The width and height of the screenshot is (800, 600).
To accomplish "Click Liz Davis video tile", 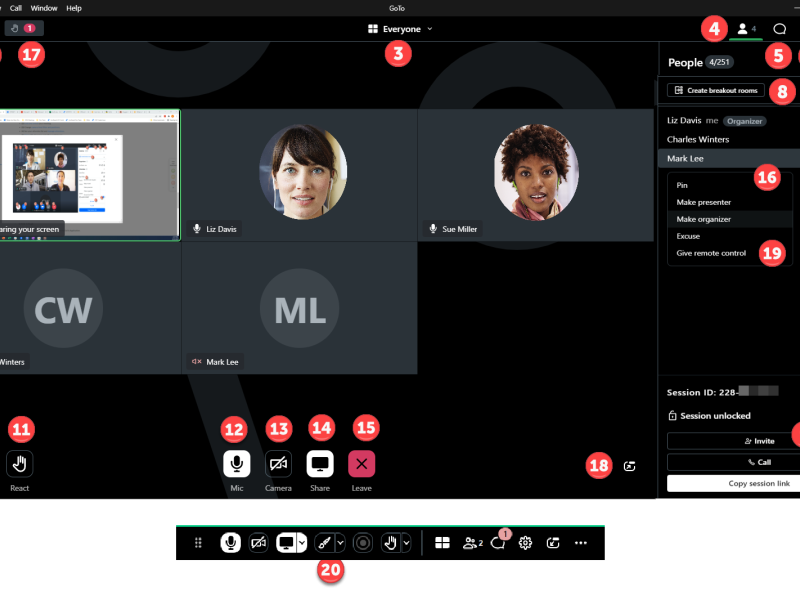I will [x=299, y=175].
